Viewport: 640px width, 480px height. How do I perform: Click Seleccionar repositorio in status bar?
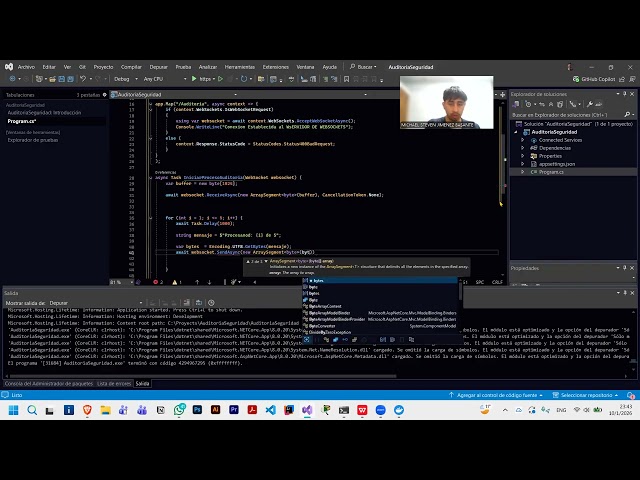pyautogui.click(x=585, y=395)
